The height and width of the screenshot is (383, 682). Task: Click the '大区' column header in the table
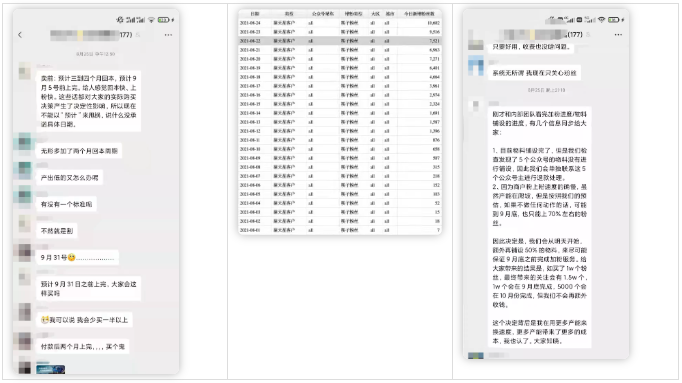tap(375, 14)
